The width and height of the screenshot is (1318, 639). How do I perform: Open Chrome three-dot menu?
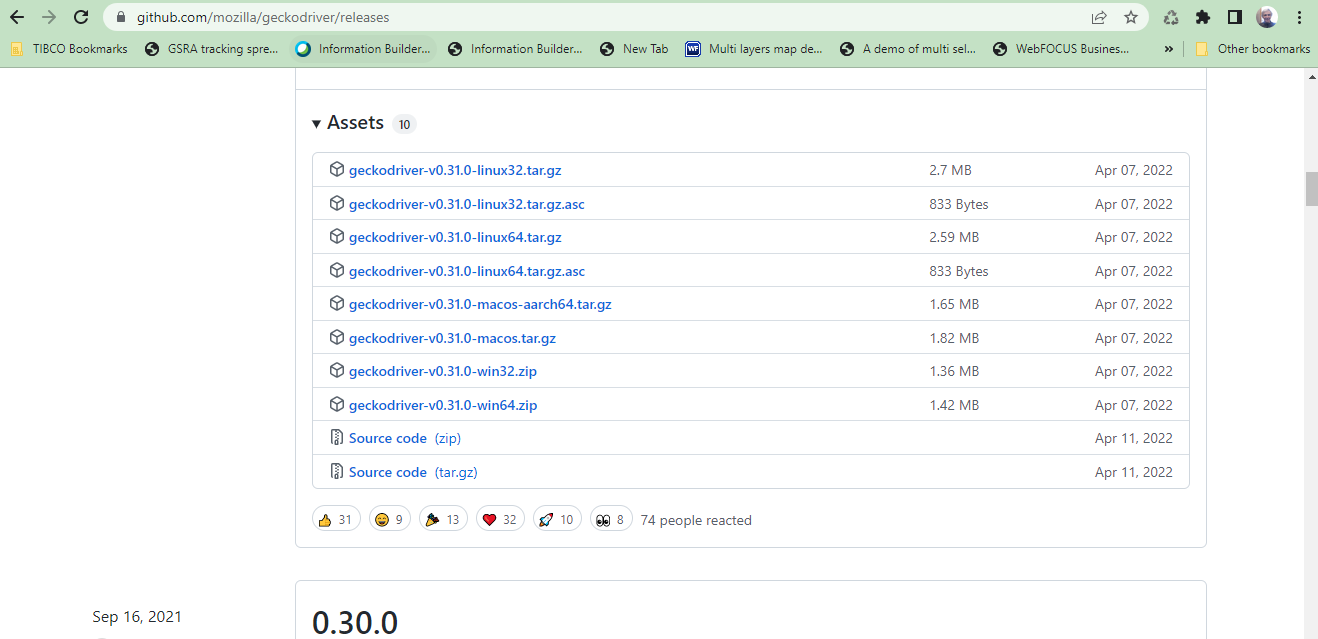coord(1299,17)
